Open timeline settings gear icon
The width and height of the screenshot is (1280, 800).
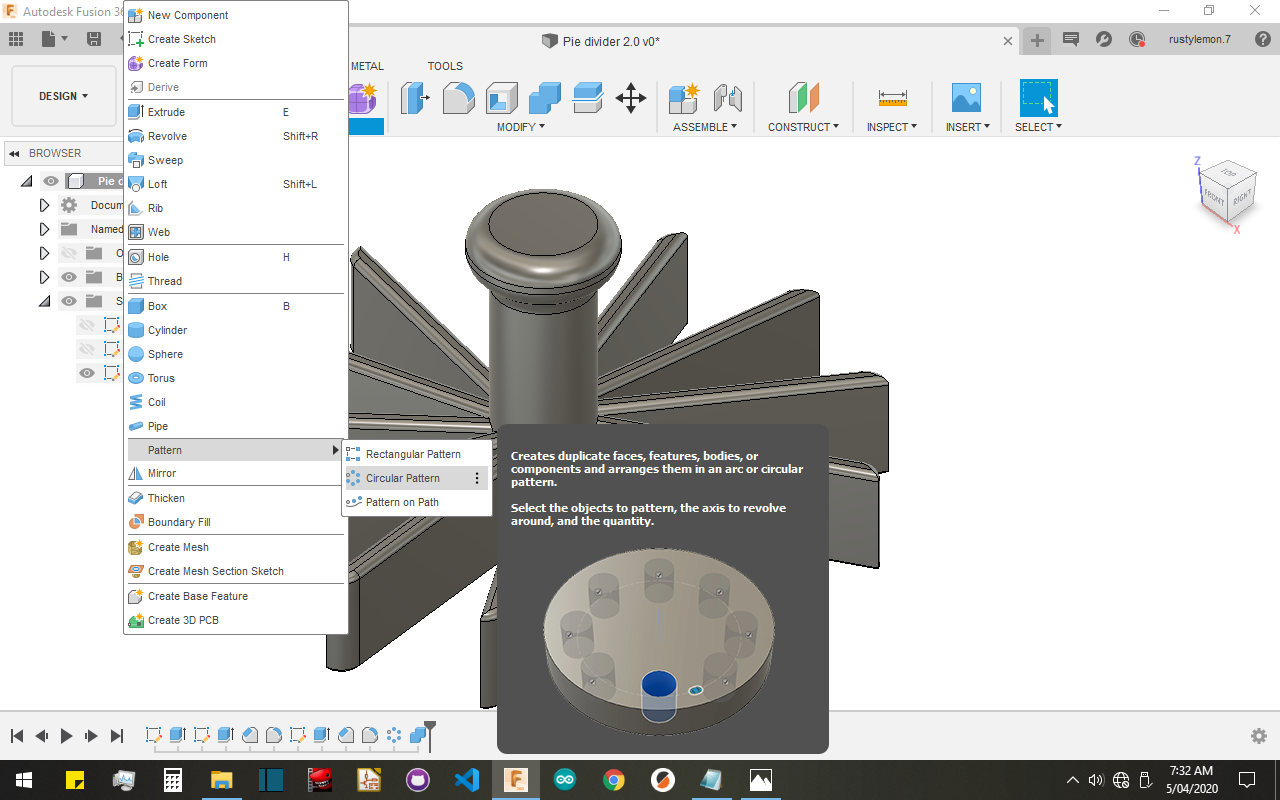(1259, 736)
